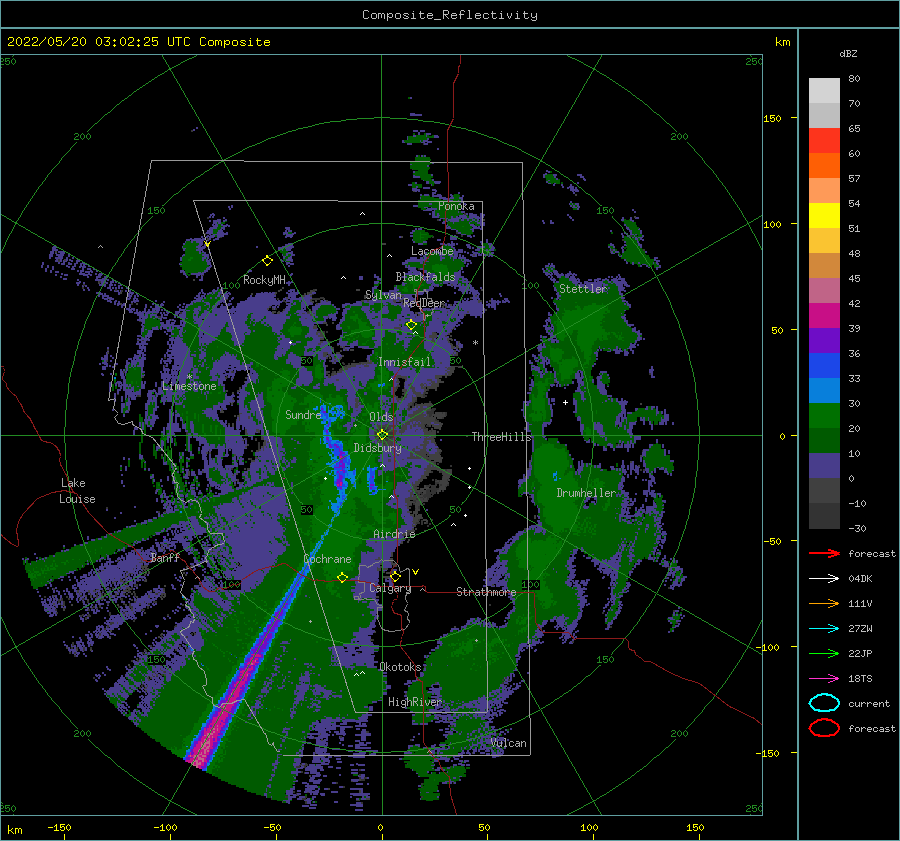Click the dBZ legend heading
The image size is (900, 841).
pyautogui.click(x=848, y=53)
